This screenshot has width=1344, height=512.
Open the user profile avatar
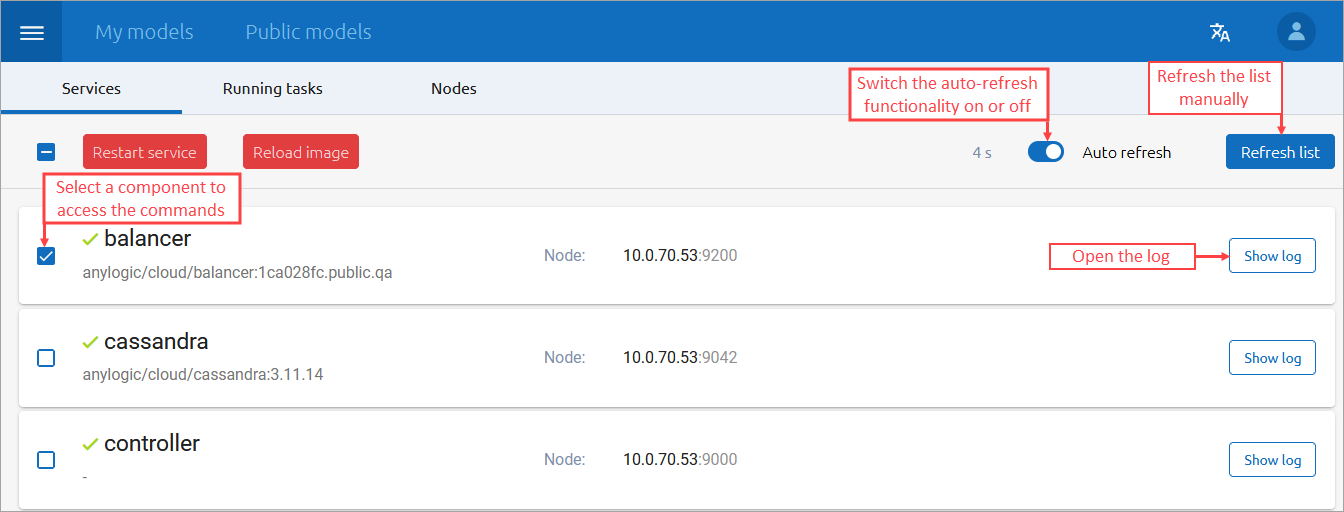tap(1296, 31)
